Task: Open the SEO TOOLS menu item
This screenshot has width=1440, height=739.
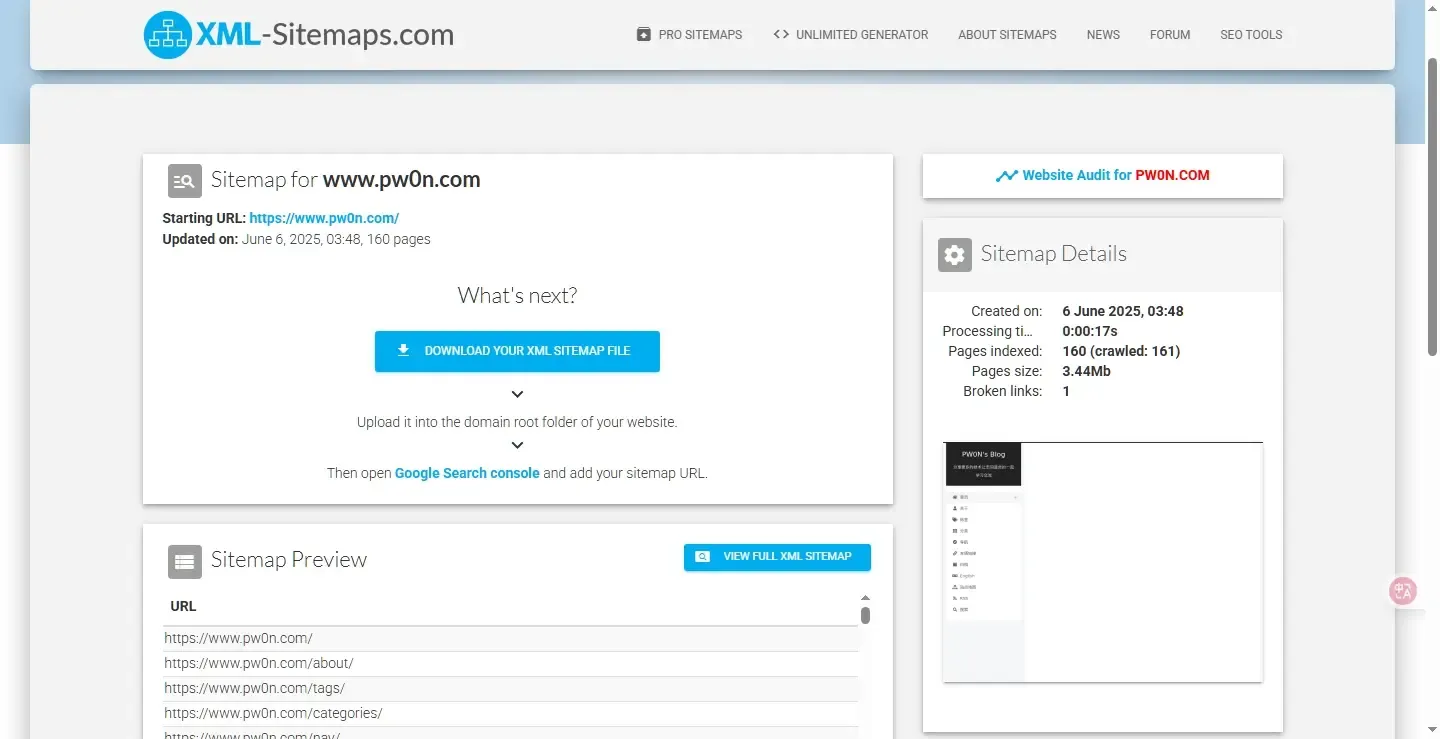Action: point(1251,34)
